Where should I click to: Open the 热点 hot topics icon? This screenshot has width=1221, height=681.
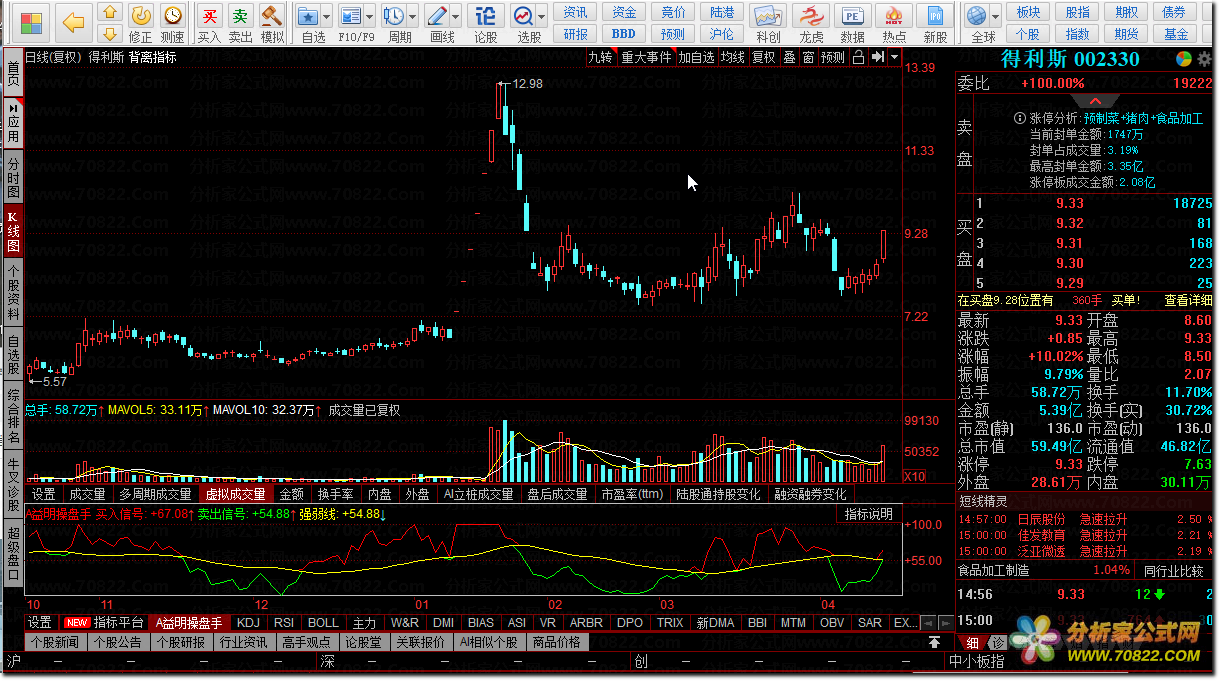tap(894, 17)
